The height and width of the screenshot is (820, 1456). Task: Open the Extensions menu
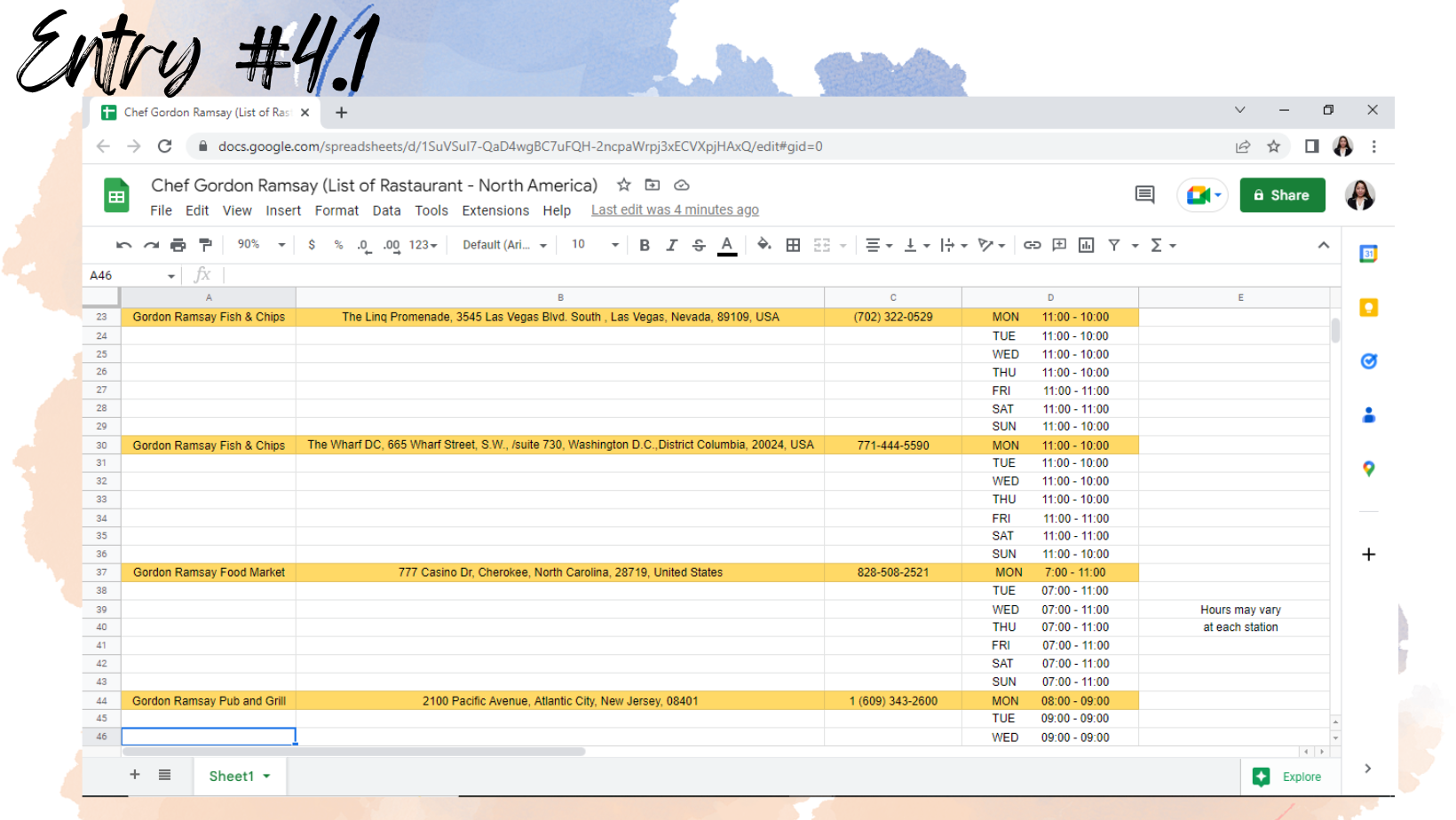click(495, 210)
